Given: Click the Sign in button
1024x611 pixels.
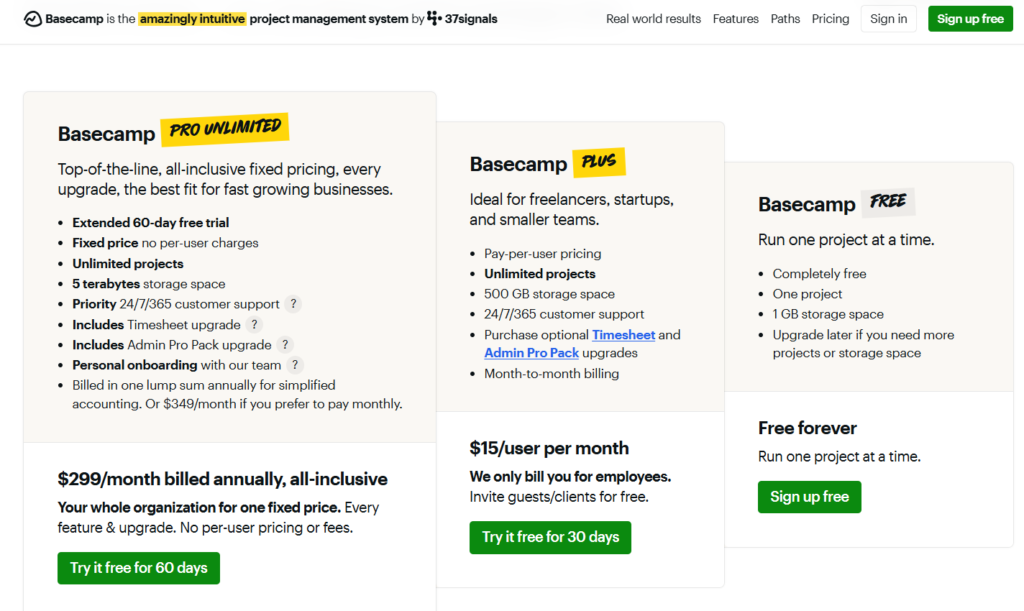Looking at the screenshot, I should tap(888, 18).
